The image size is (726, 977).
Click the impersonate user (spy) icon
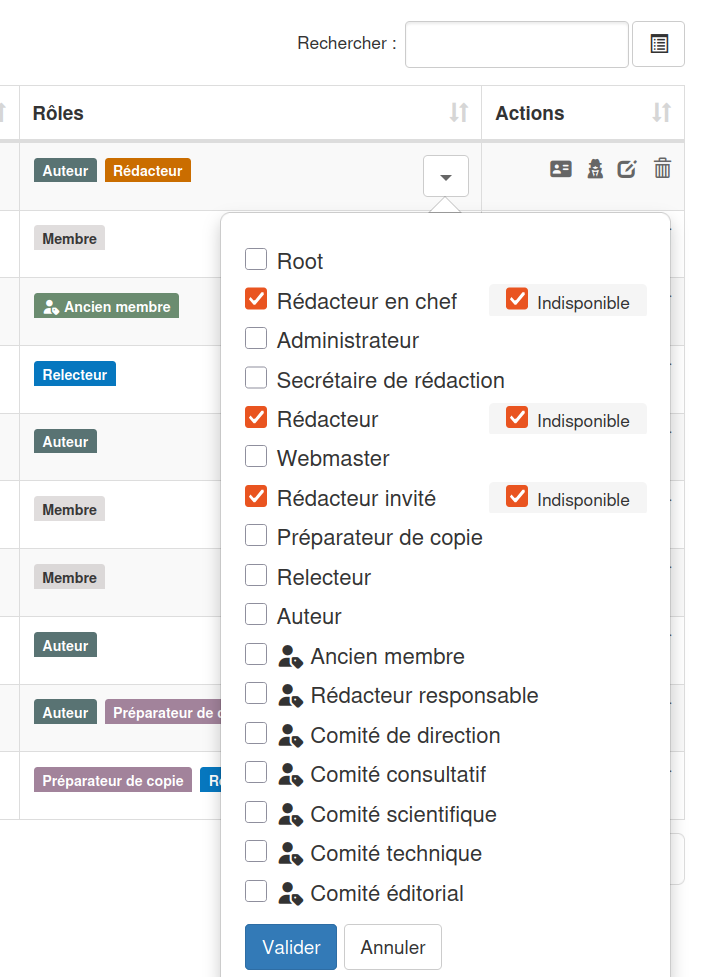[595, 169]
